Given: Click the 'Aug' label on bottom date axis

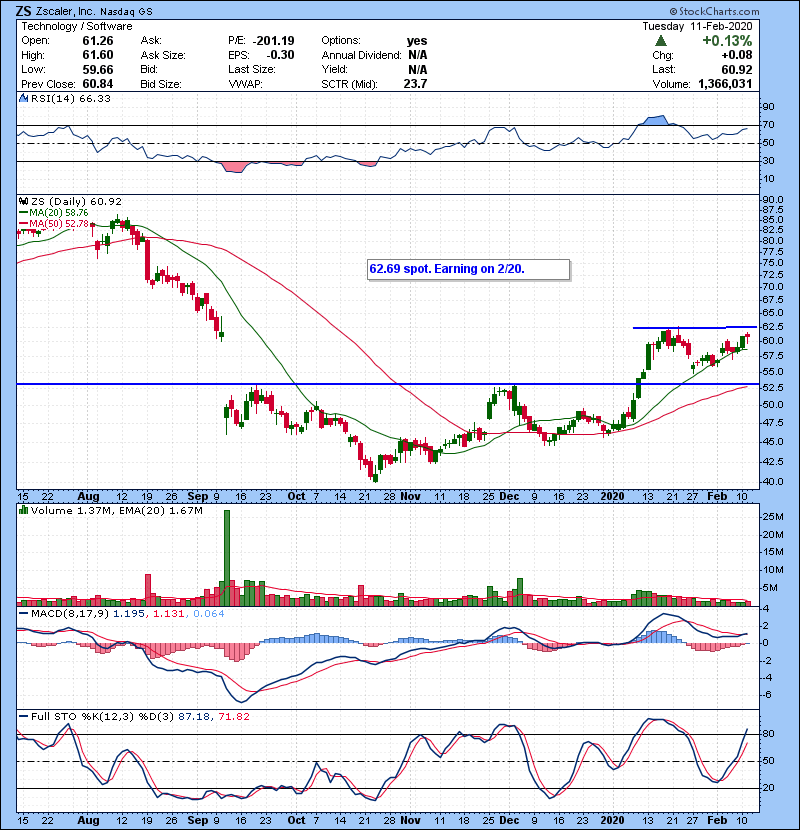Looking at the screenshot, I should click(88, 820).
